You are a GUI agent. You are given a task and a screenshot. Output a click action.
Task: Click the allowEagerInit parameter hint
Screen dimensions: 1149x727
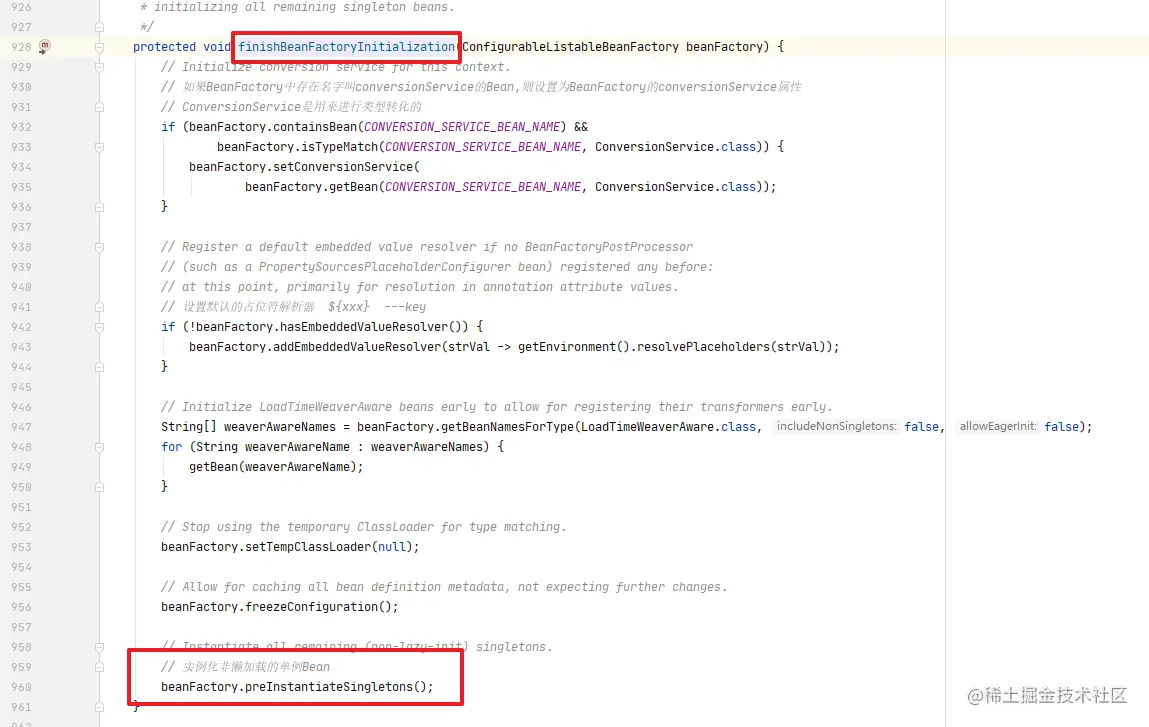pos(998,427)
